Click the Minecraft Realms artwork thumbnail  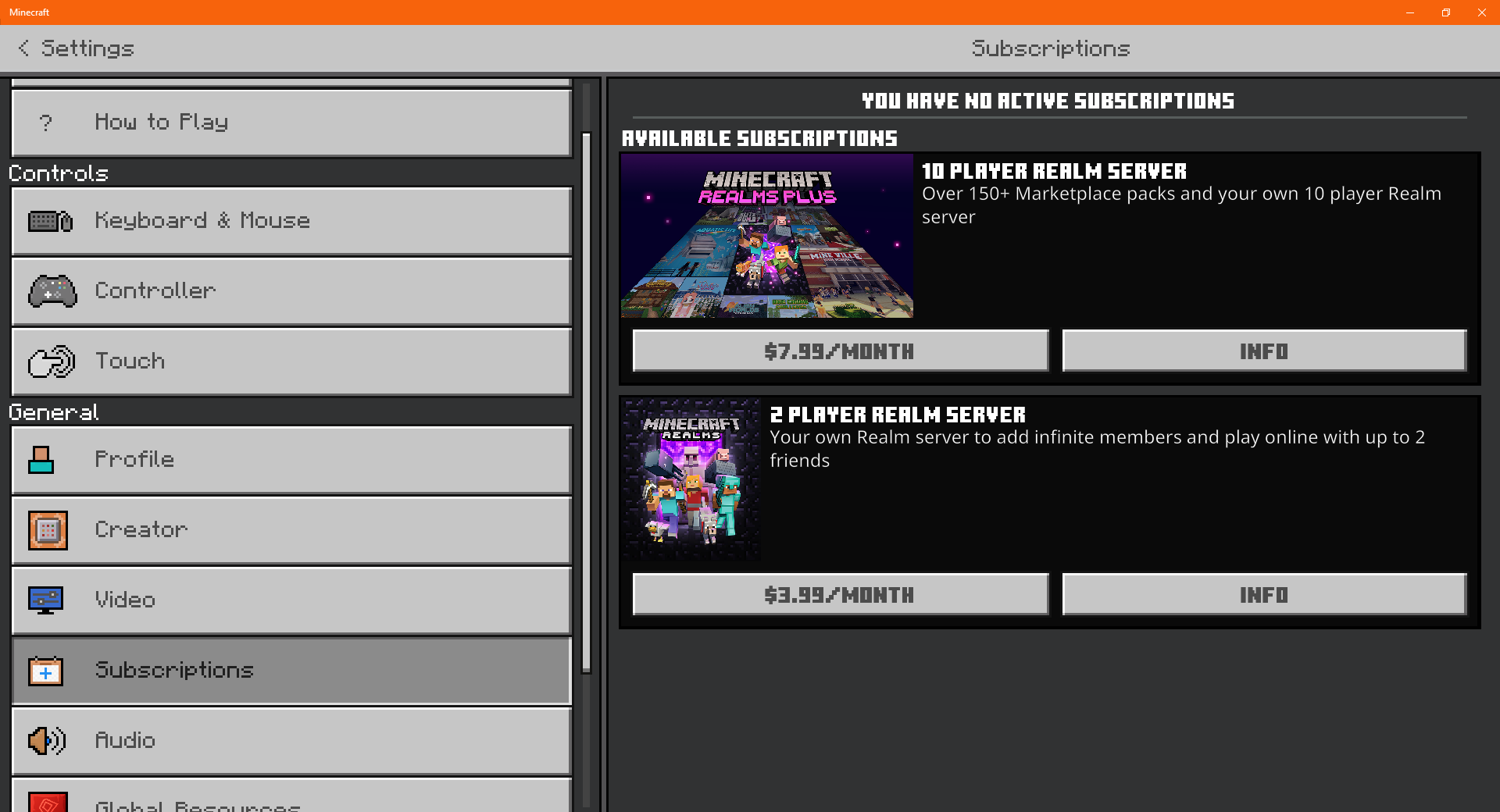pyautogui.click(x=691, y=479)
